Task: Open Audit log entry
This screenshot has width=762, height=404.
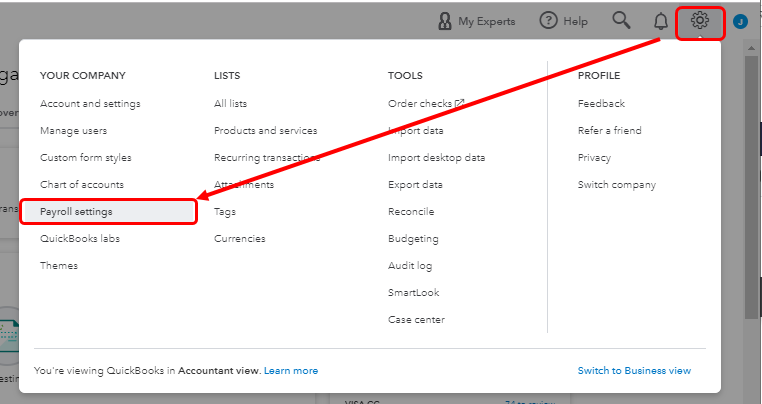Action: coord(410,266)
